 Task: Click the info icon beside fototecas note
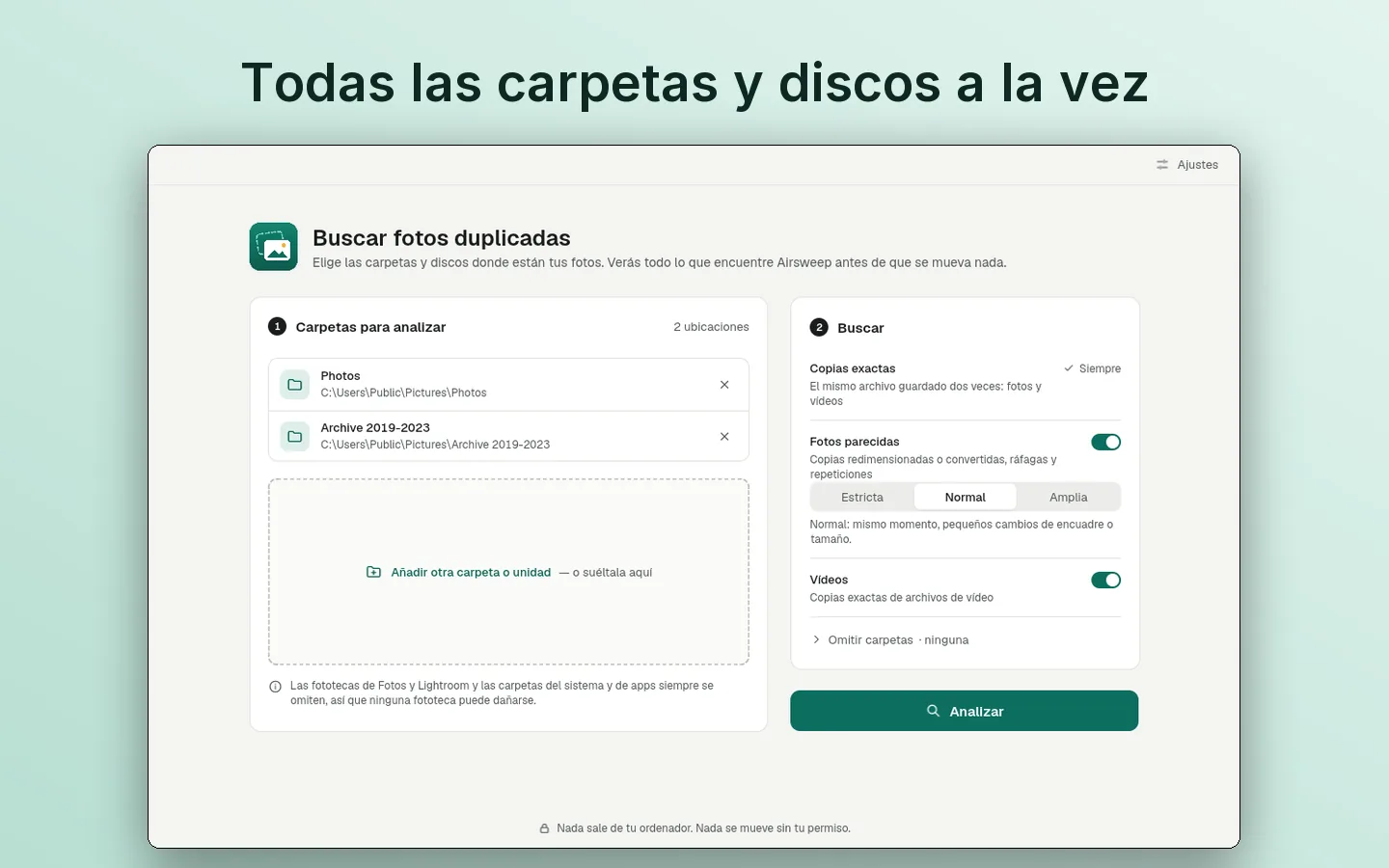pyautogui.click(x=275, y=687)
